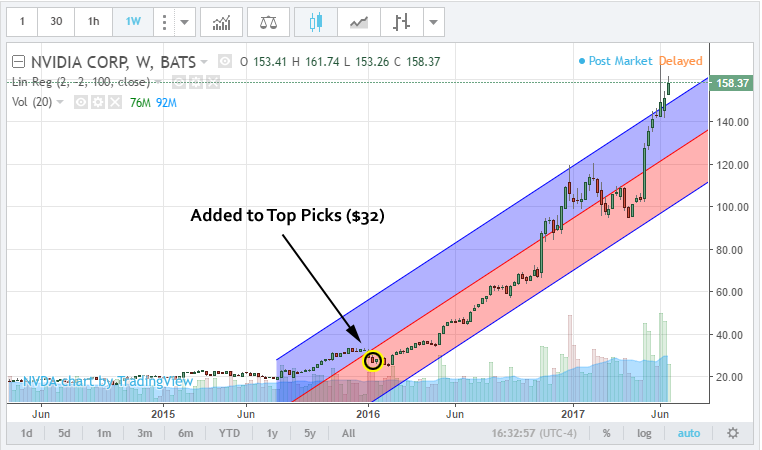The image size is (762, 450).
Task: Open Vol (20) settings gear
Action: pos(98,102)
